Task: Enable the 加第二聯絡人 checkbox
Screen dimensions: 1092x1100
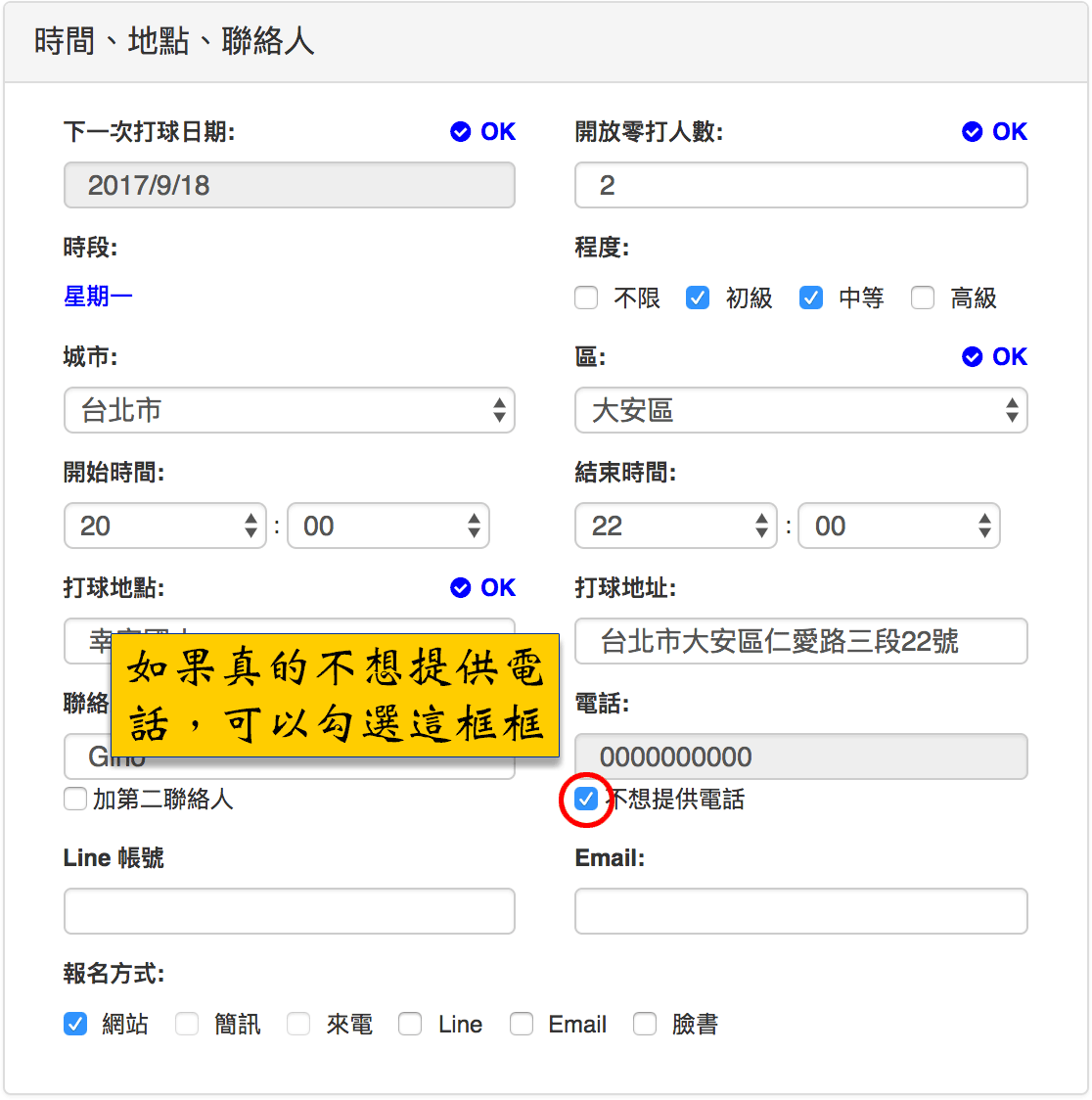Action: click(x=75, y=800)
